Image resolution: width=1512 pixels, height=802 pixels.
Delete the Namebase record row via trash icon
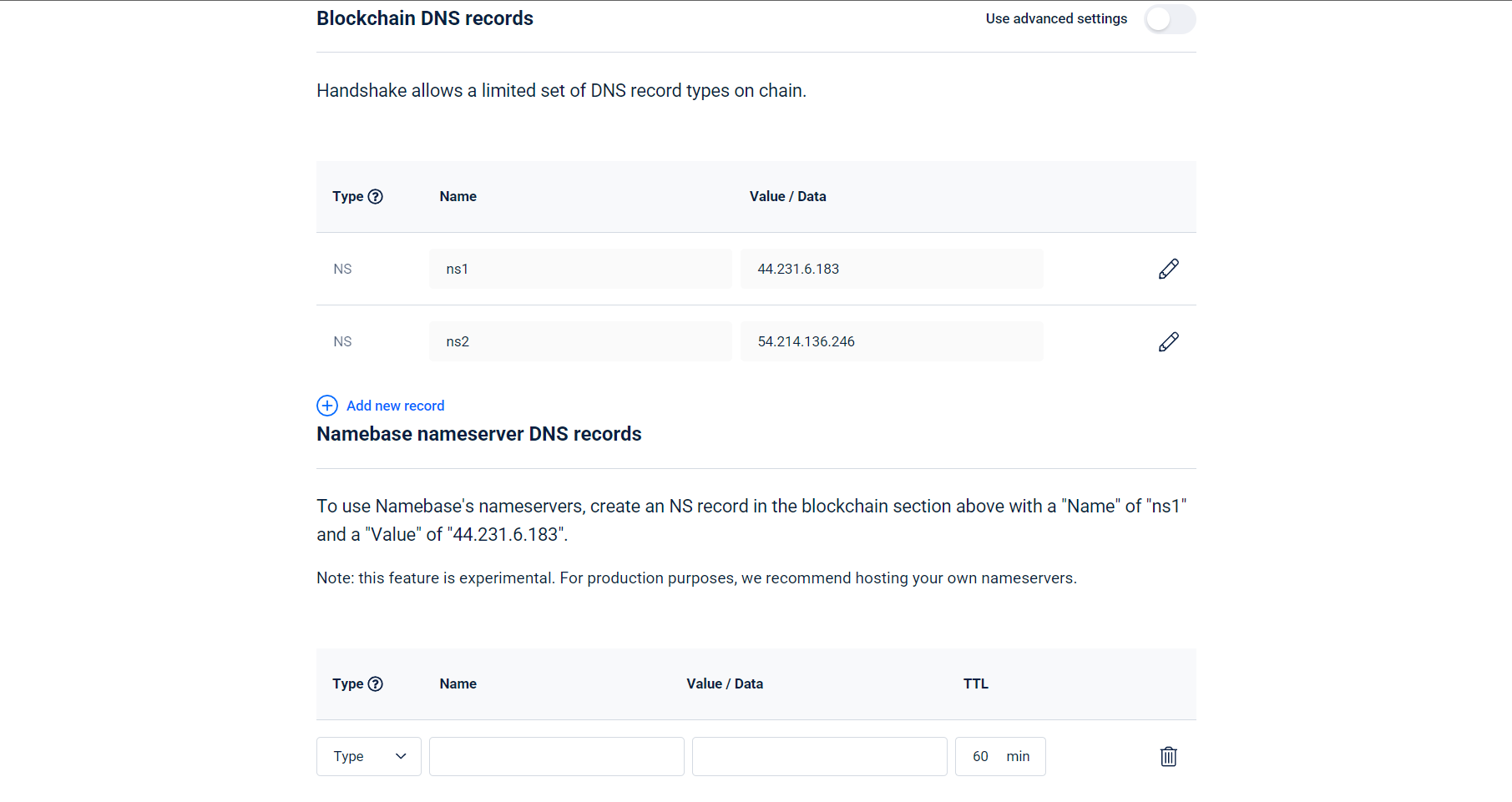[1168, 757]
